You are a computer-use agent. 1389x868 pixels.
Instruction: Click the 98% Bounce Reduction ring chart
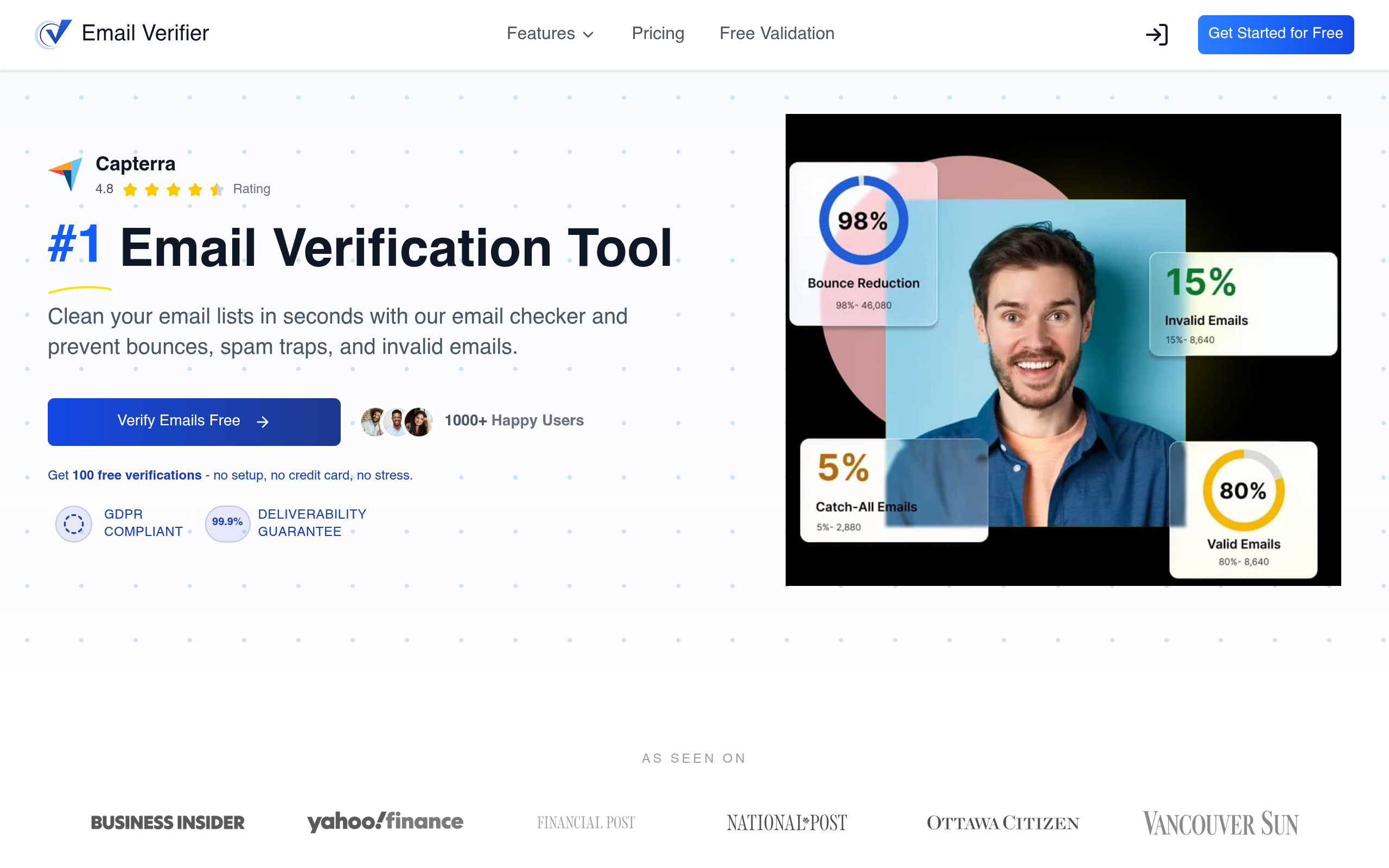(x=863, y=220)
